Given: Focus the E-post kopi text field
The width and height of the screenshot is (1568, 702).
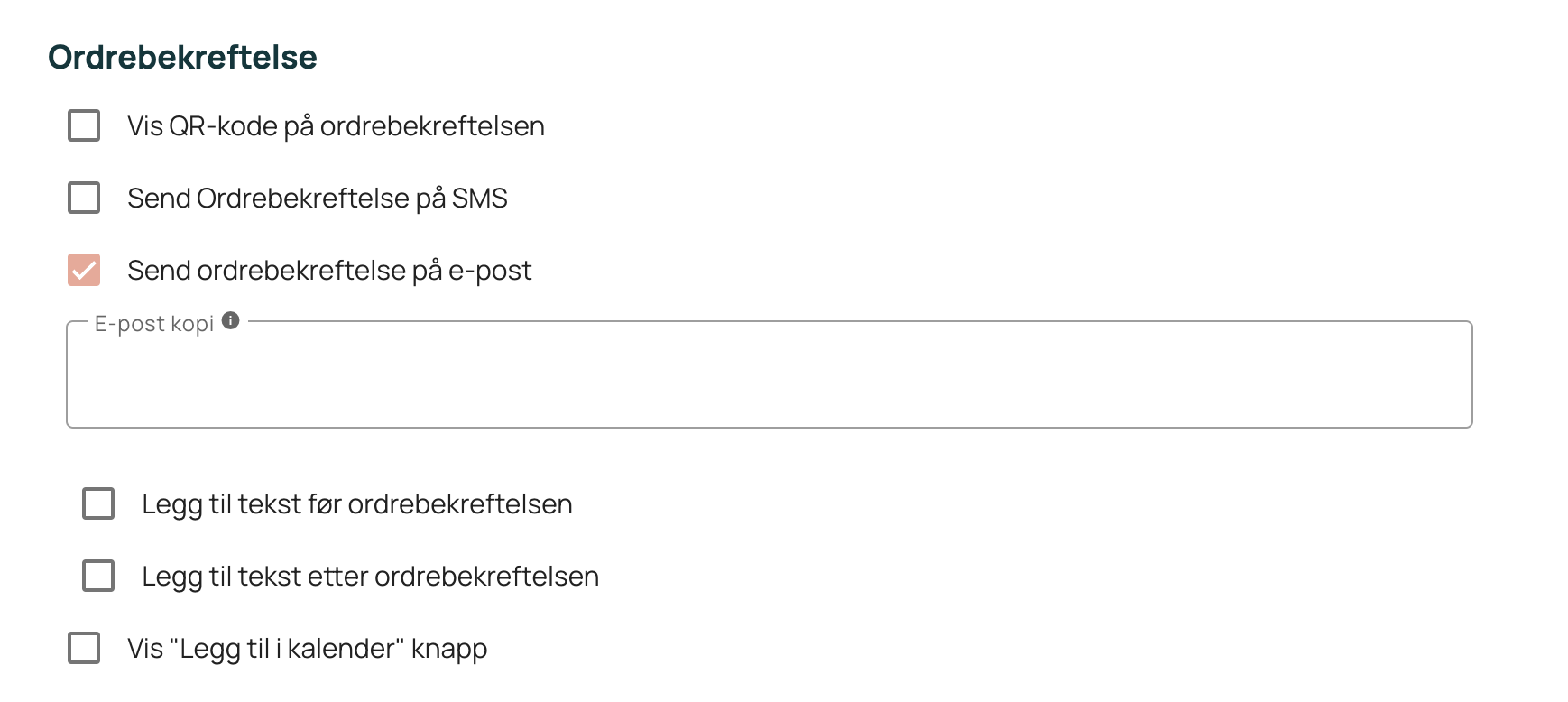Looking at the screenshot, I should (770, 374).
